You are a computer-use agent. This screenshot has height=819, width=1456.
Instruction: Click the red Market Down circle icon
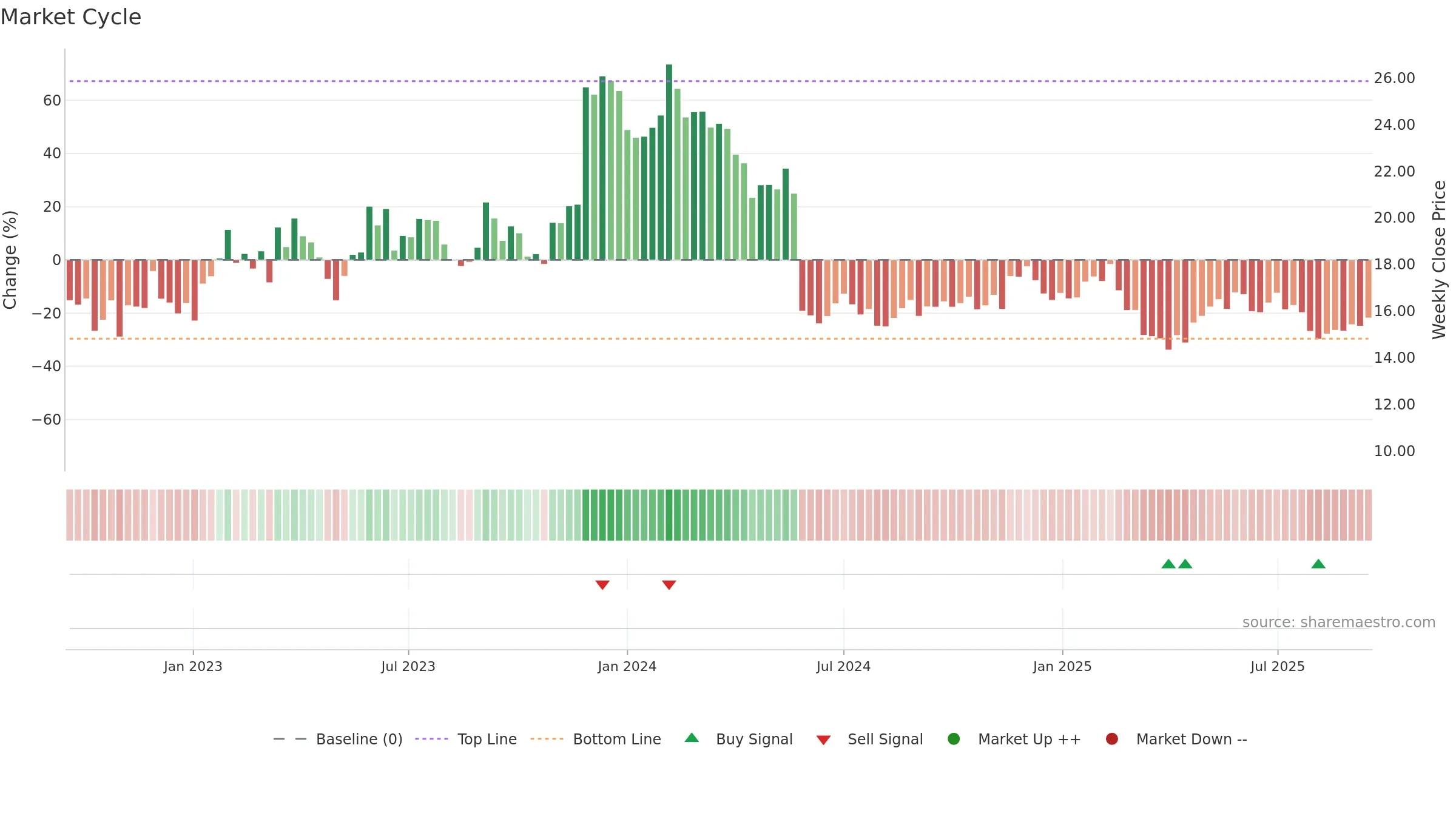click(x=1112, y=739)
